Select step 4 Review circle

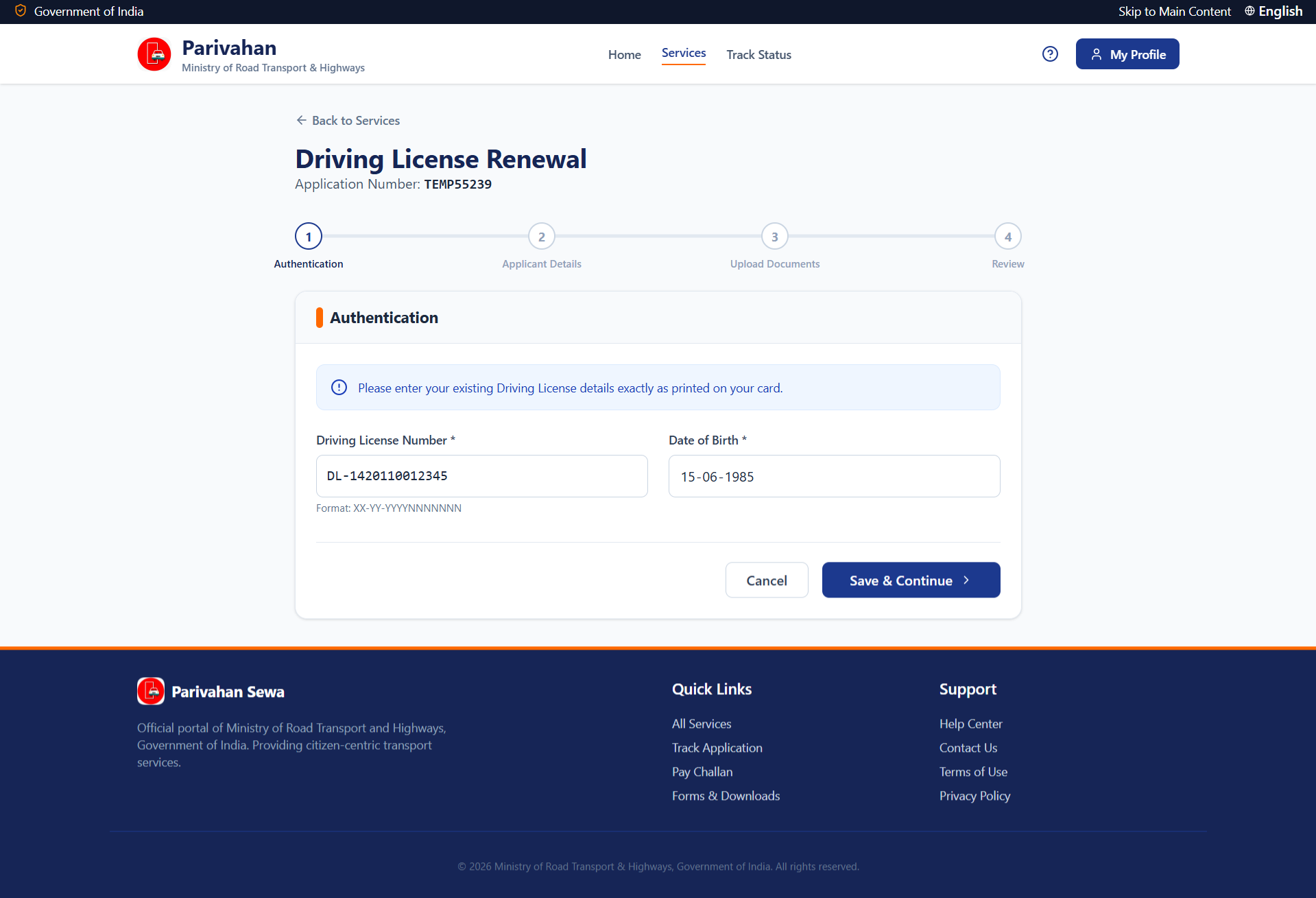(1008, 237)
